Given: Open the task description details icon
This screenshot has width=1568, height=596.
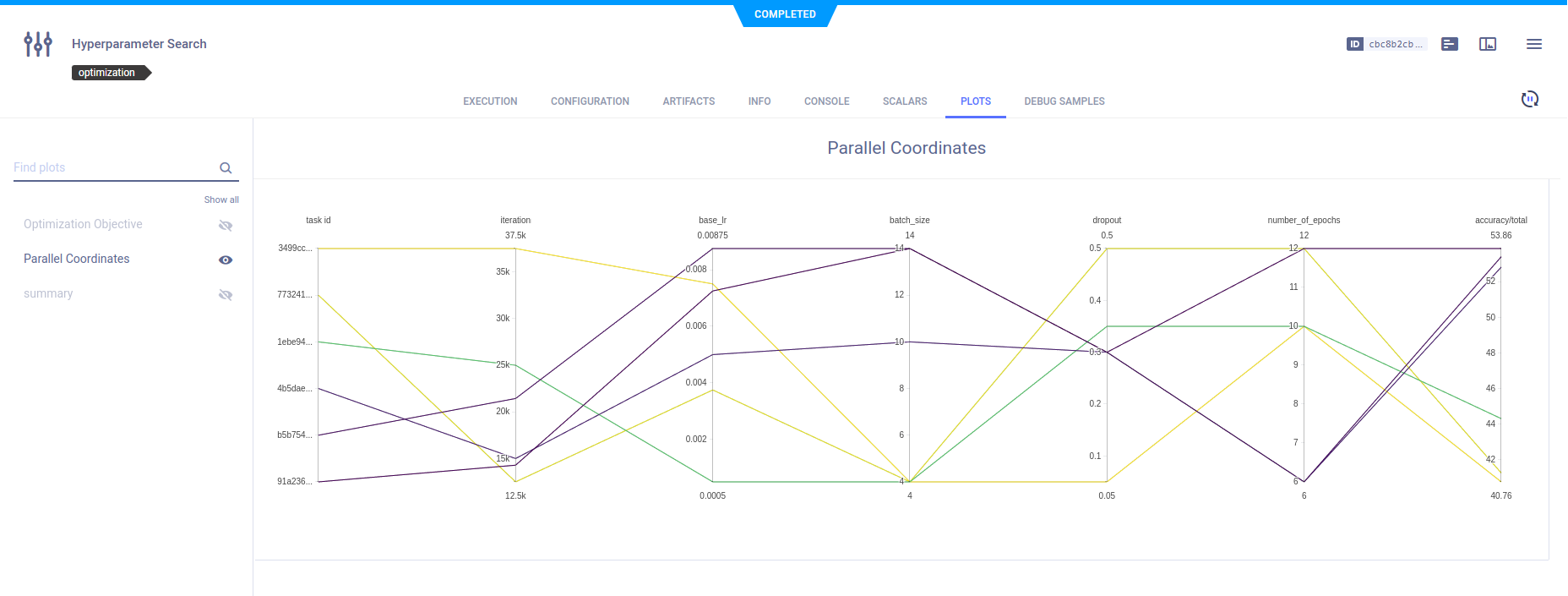Looking at the screenshot, I should pos(1450,44).
